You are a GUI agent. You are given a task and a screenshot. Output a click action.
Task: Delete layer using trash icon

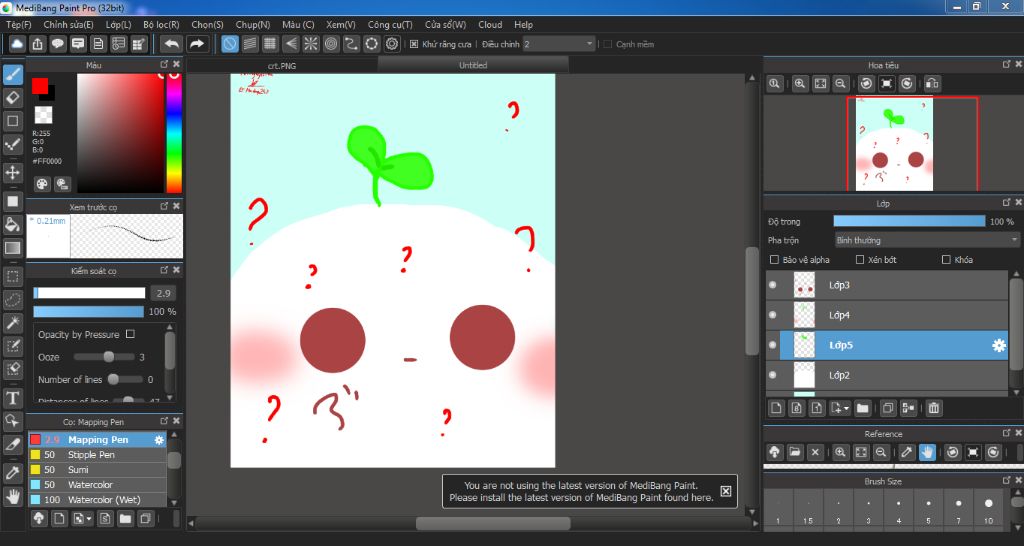pos(934,408)
